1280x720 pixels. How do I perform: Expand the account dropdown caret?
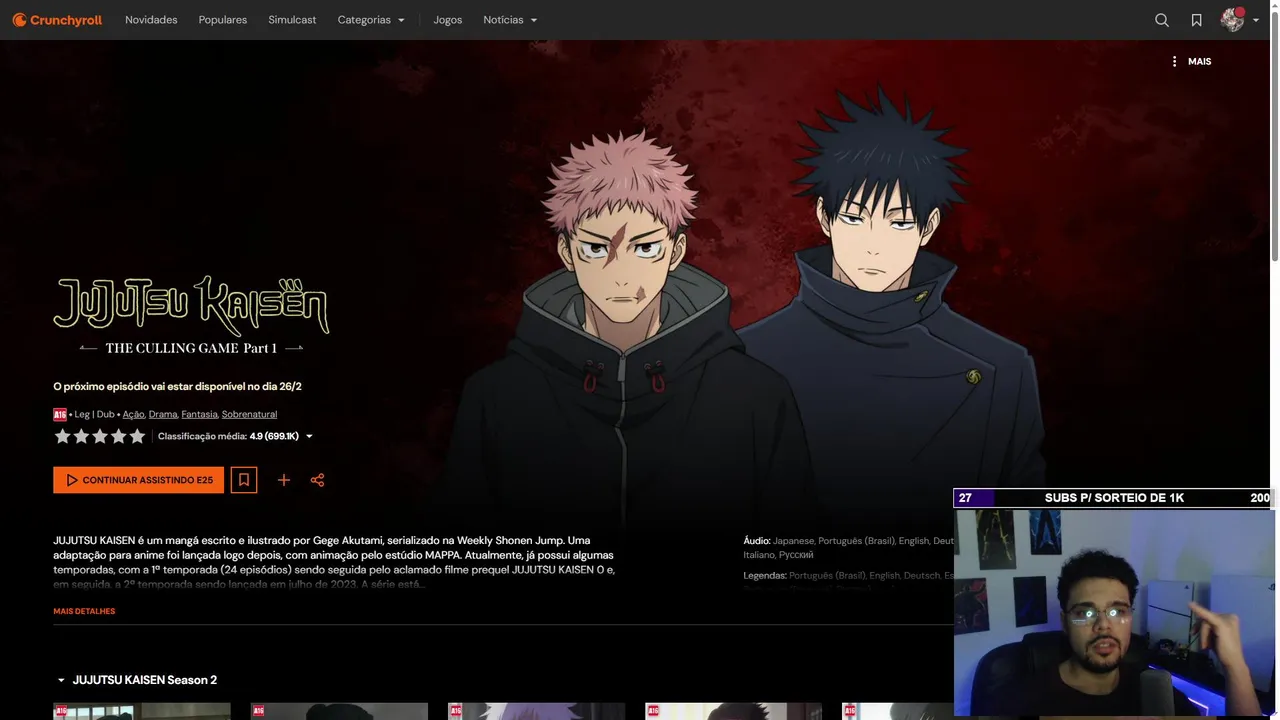point(1256,20)
